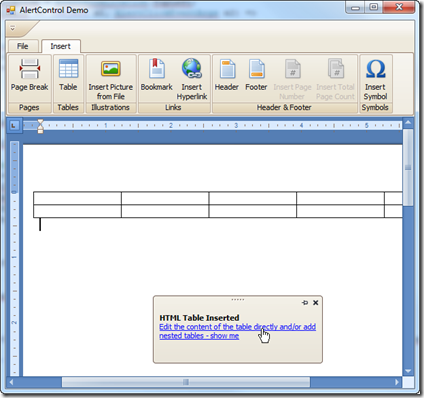Open the quick access toolbar dropdown
The height and width of the screenshot is (398, 424).
click(x=13, y=28)
